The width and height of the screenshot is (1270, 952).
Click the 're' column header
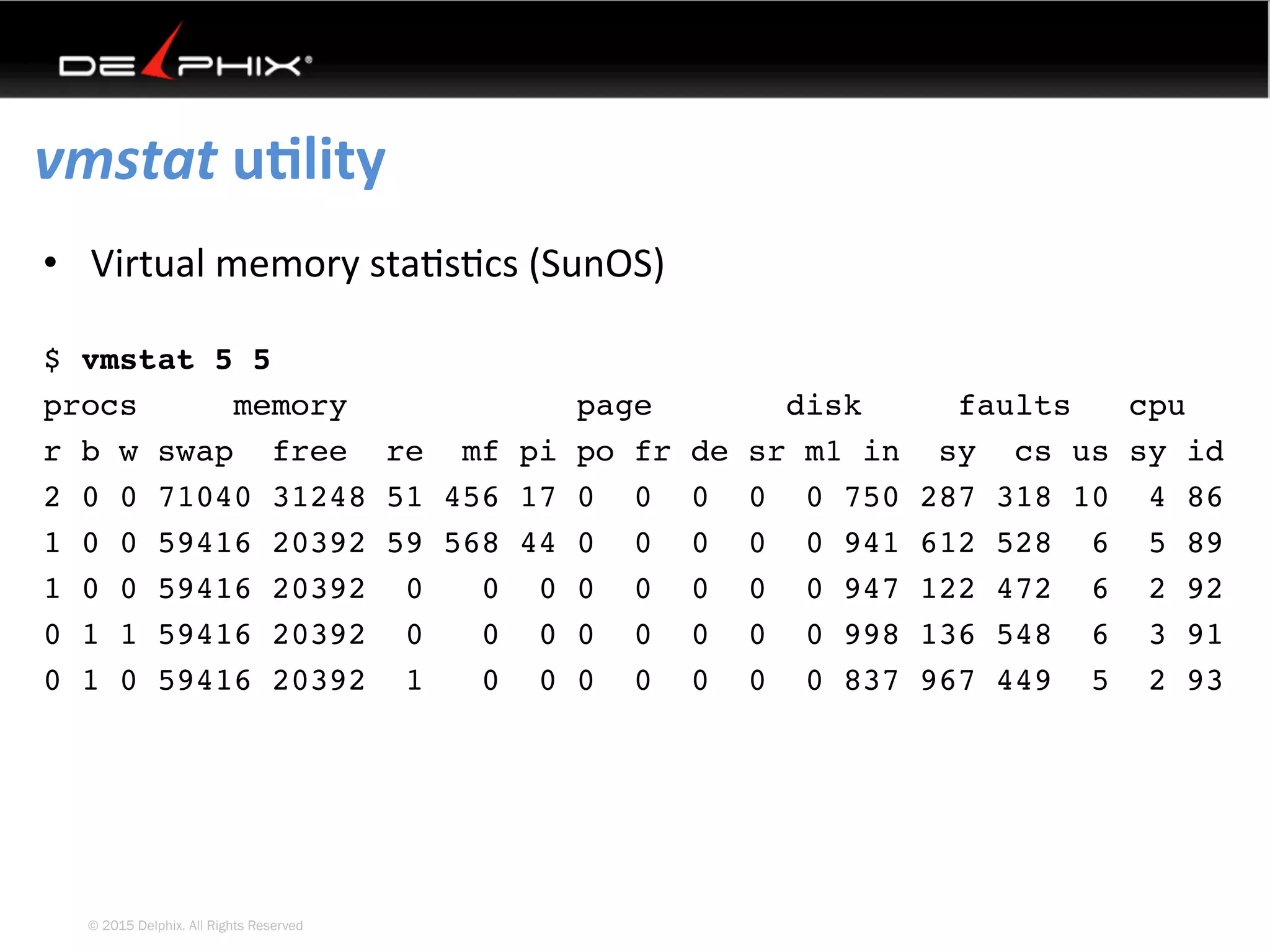[404, 452]
